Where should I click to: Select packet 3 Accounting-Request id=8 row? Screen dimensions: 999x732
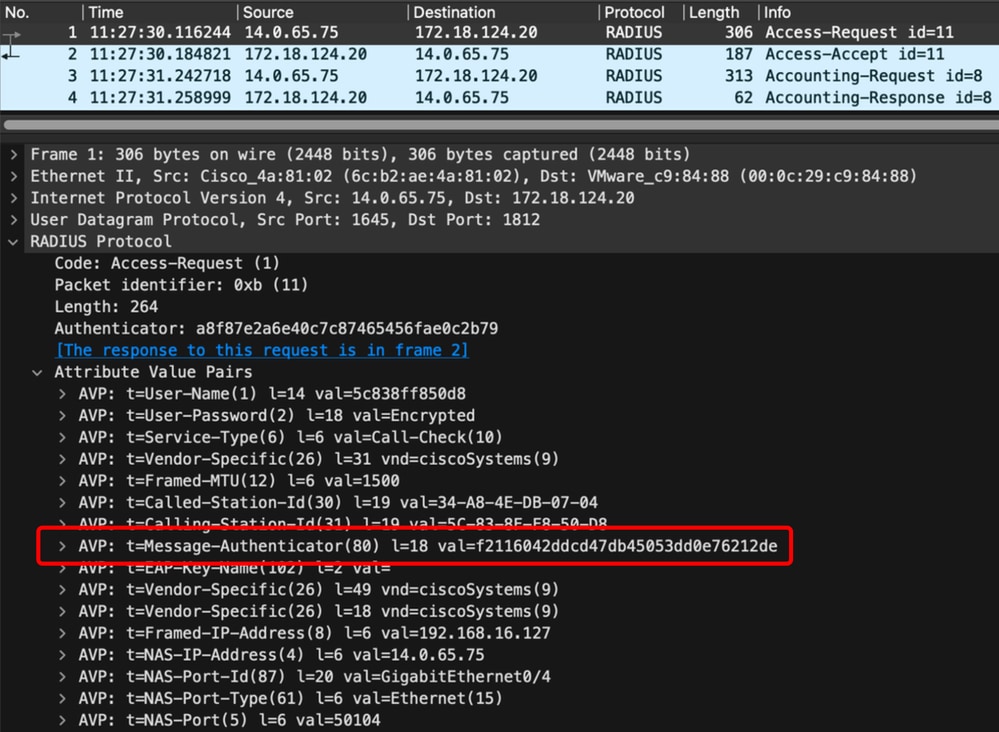500,76
